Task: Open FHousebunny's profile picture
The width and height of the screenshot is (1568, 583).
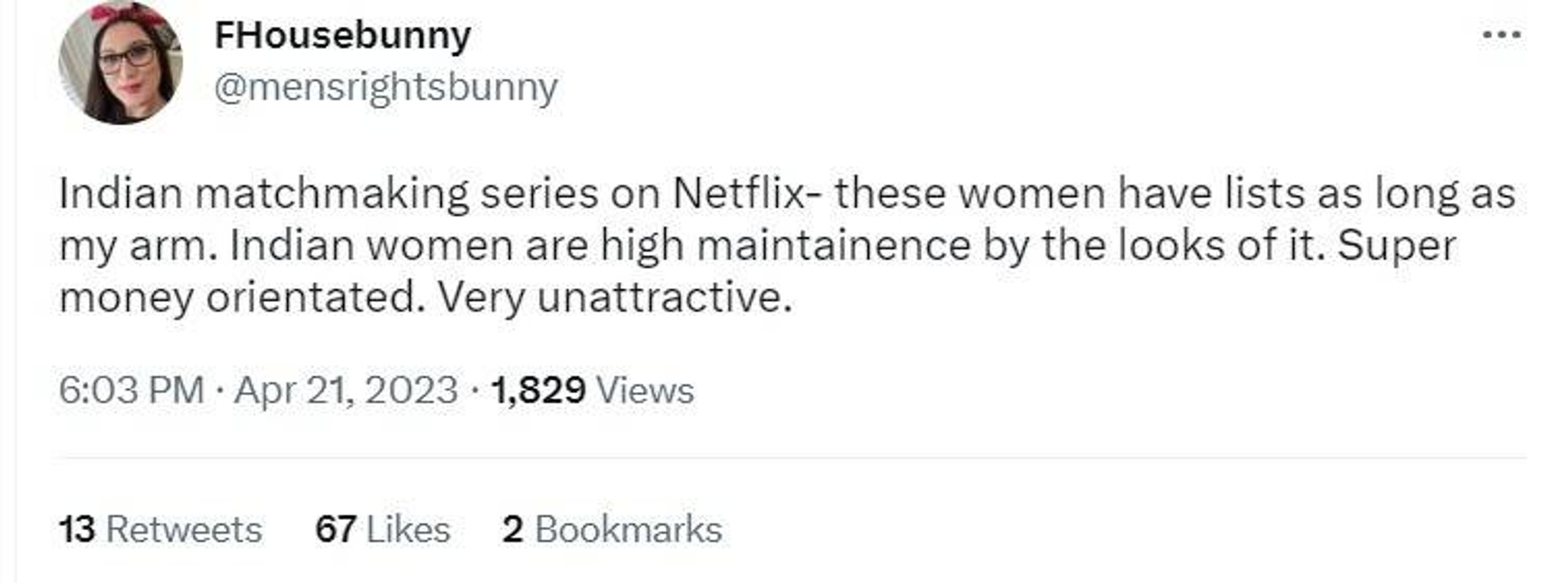Action: (120, 63)
